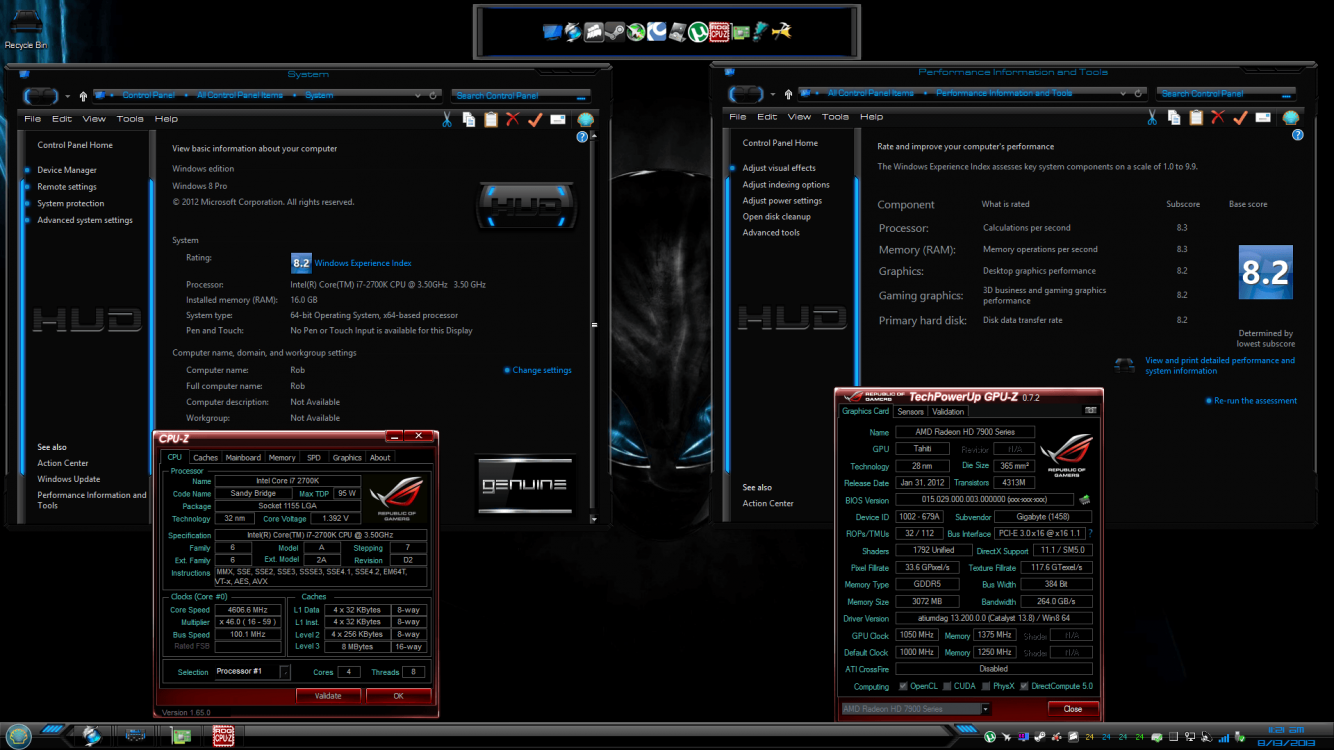Click the Properties checkmark in System window

click(535, 120)
